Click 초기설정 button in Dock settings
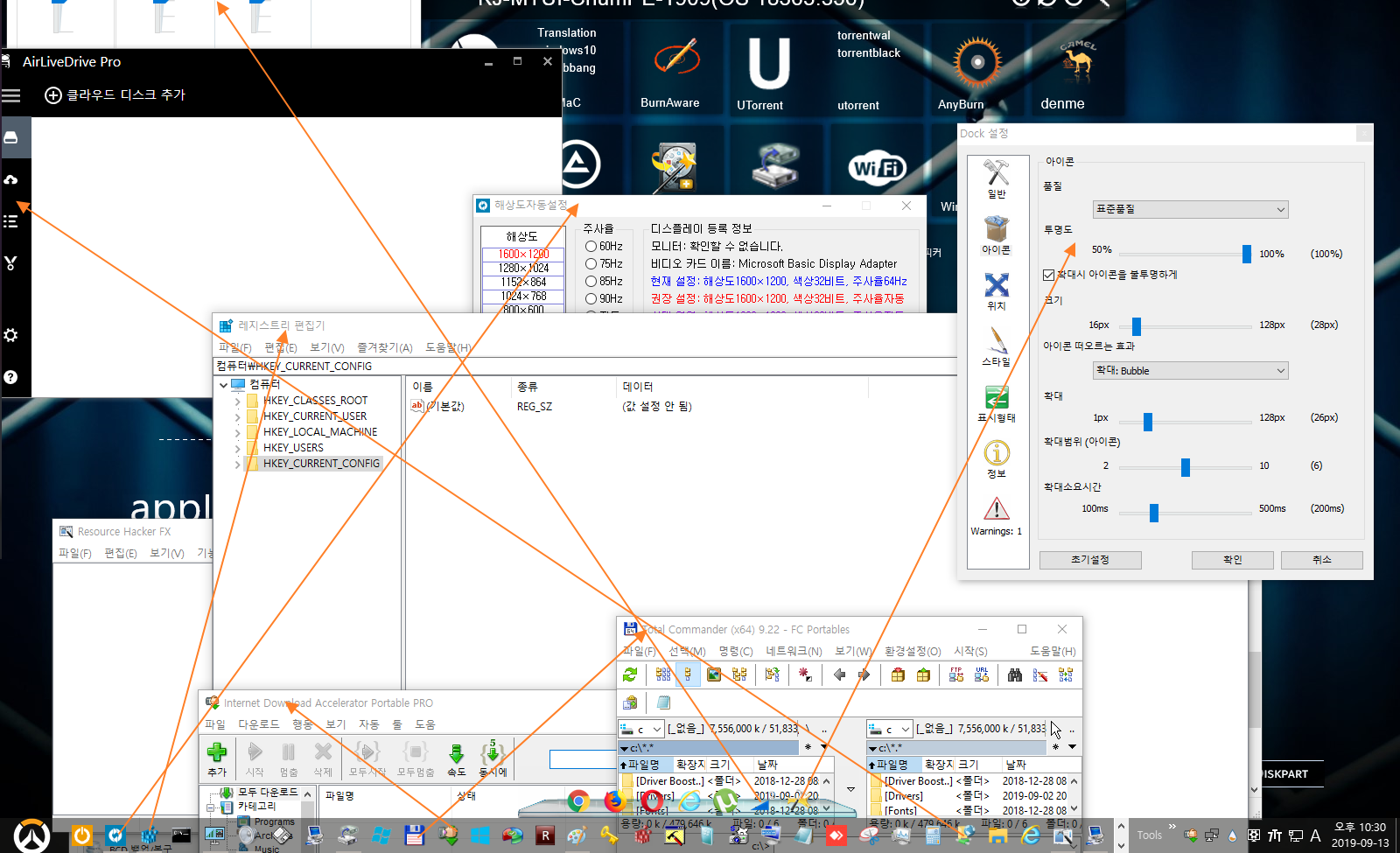This screenshot has height=853, width=1400. (1090, 560)
